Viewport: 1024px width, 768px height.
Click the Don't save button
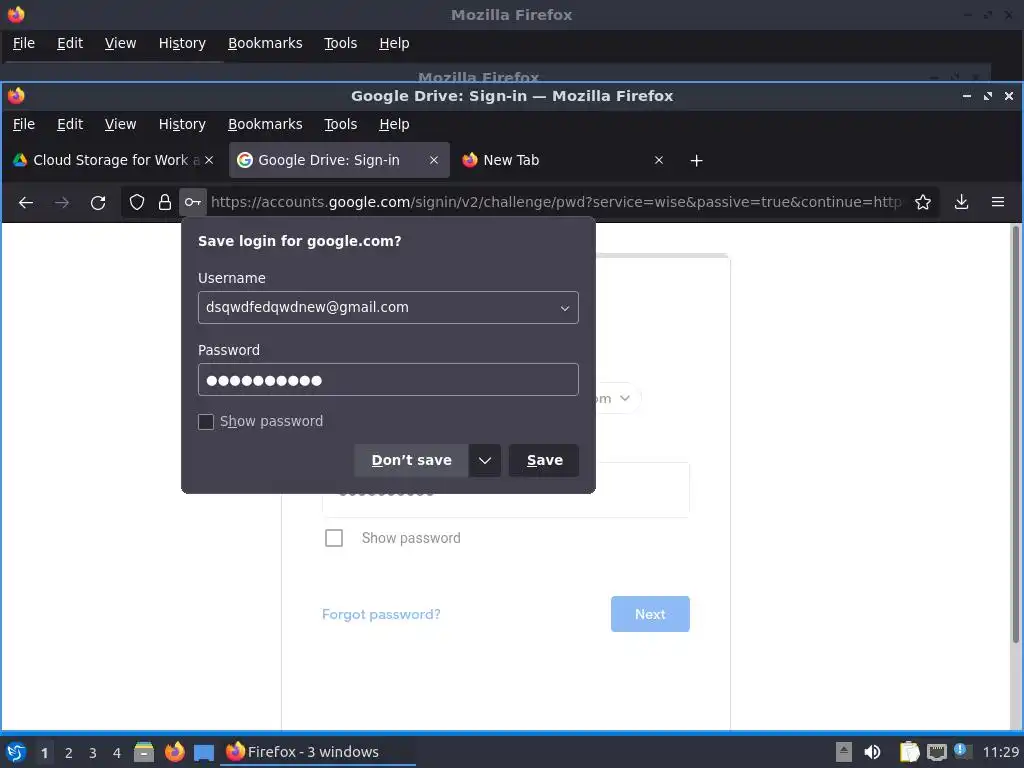tap(411, 460)
